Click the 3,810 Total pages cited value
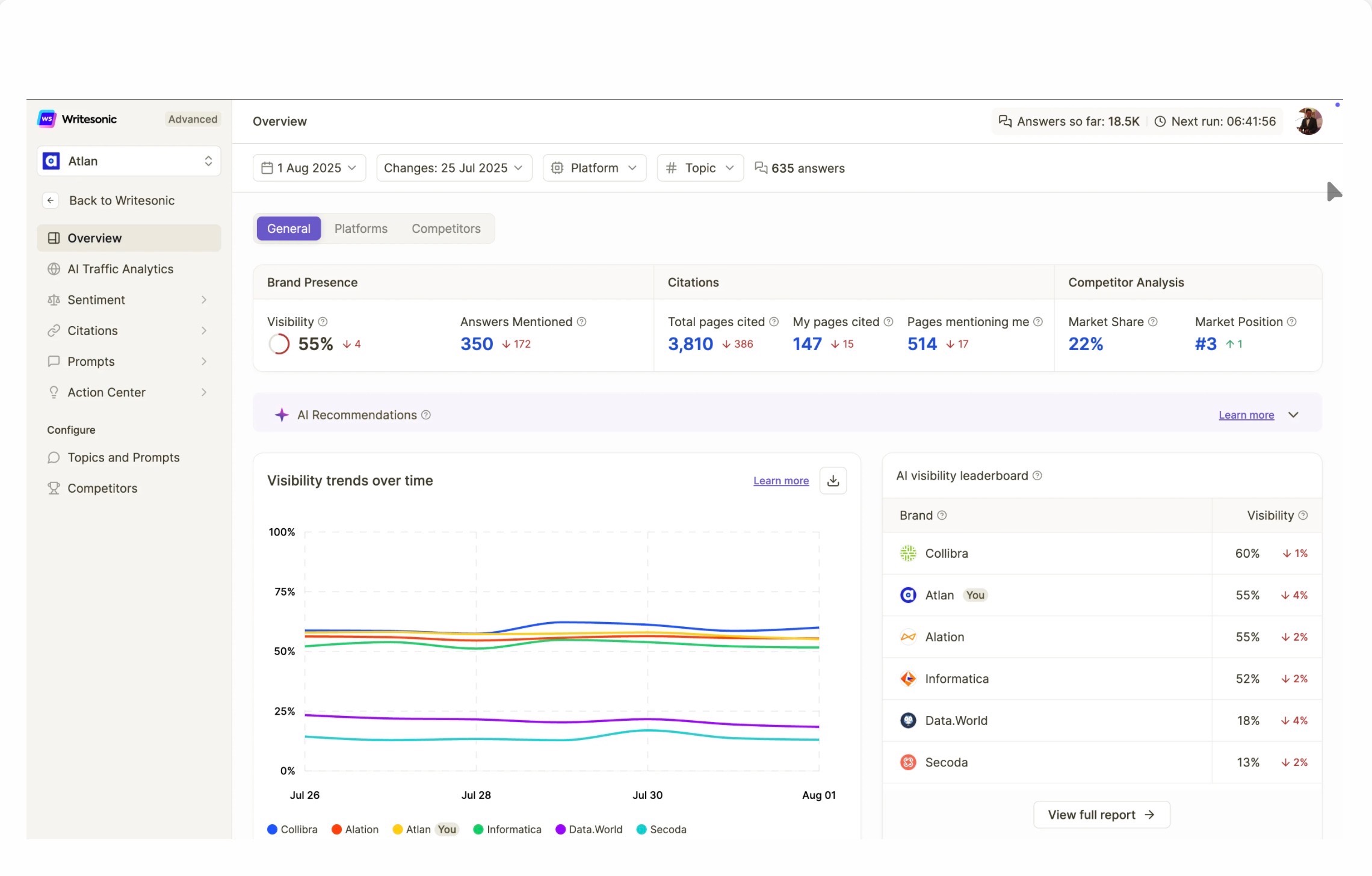Viewport: 1372px width, 876px height. click(x=690, y=344)
